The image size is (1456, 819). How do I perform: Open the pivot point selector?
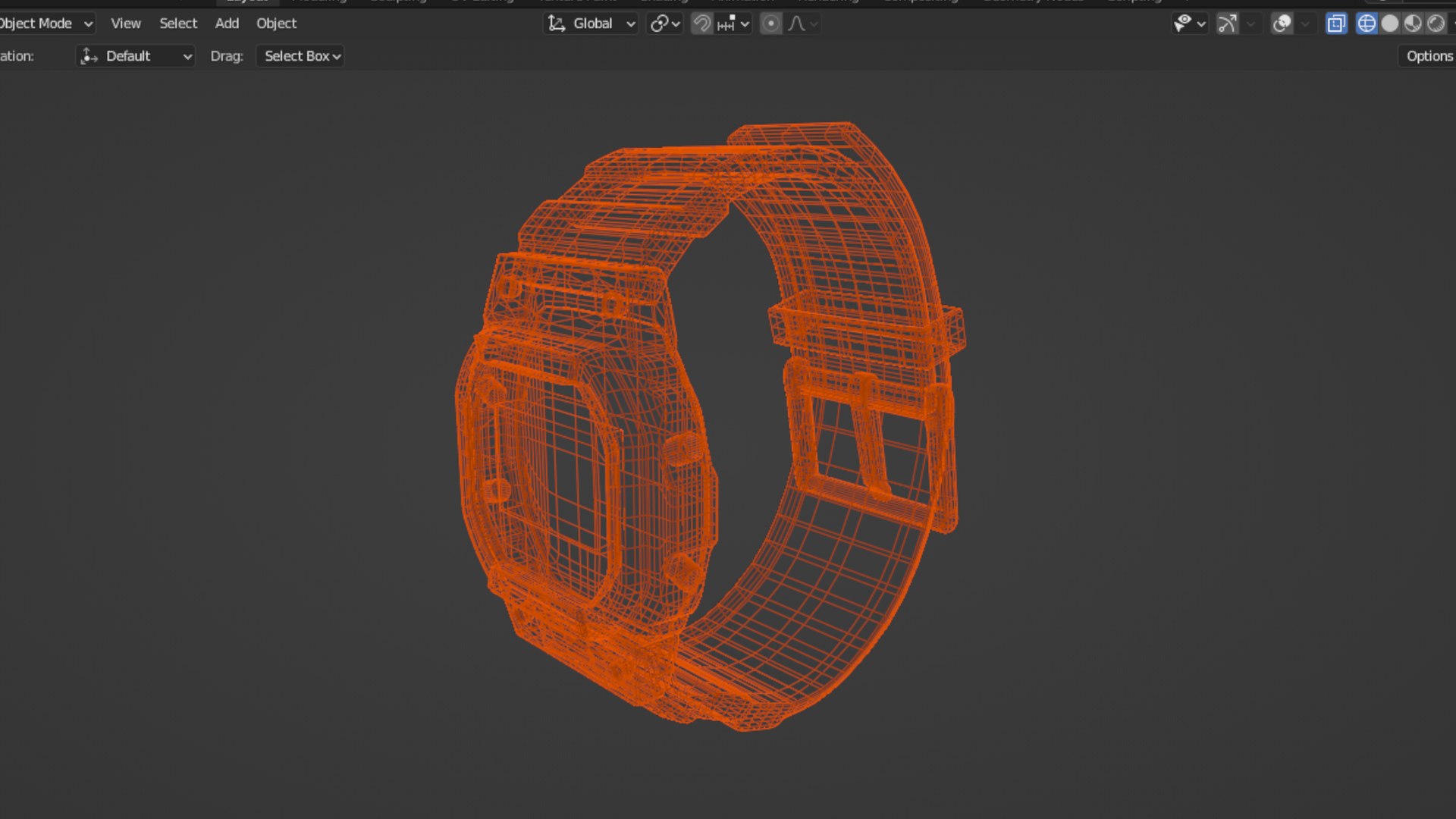pyautogui.click(x=665, y=24)
